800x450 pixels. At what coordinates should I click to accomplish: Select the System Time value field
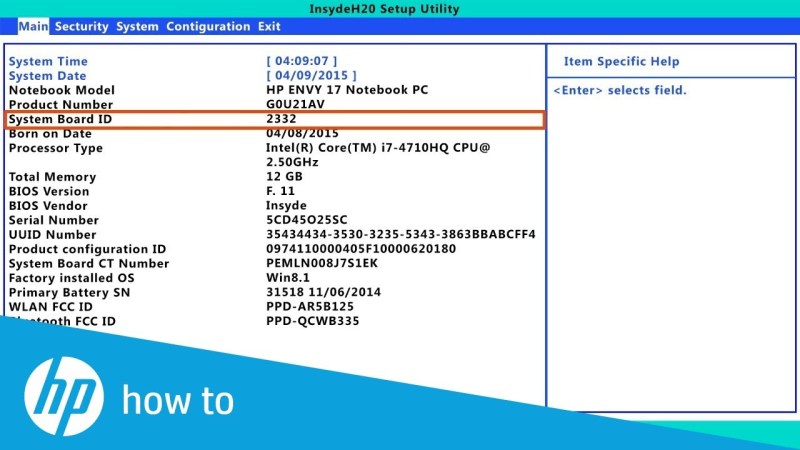[302, 61]
